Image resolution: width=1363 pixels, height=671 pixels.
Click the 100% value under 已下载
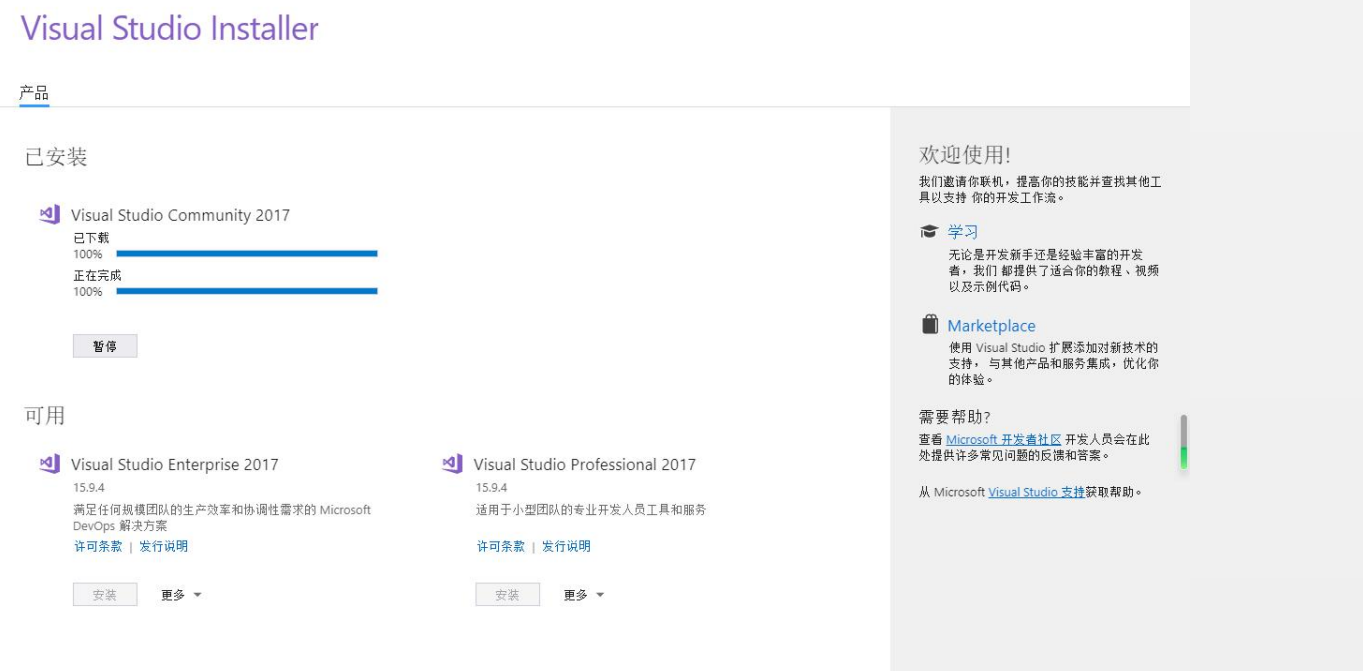pyautogui.click(x=88, y=254)
